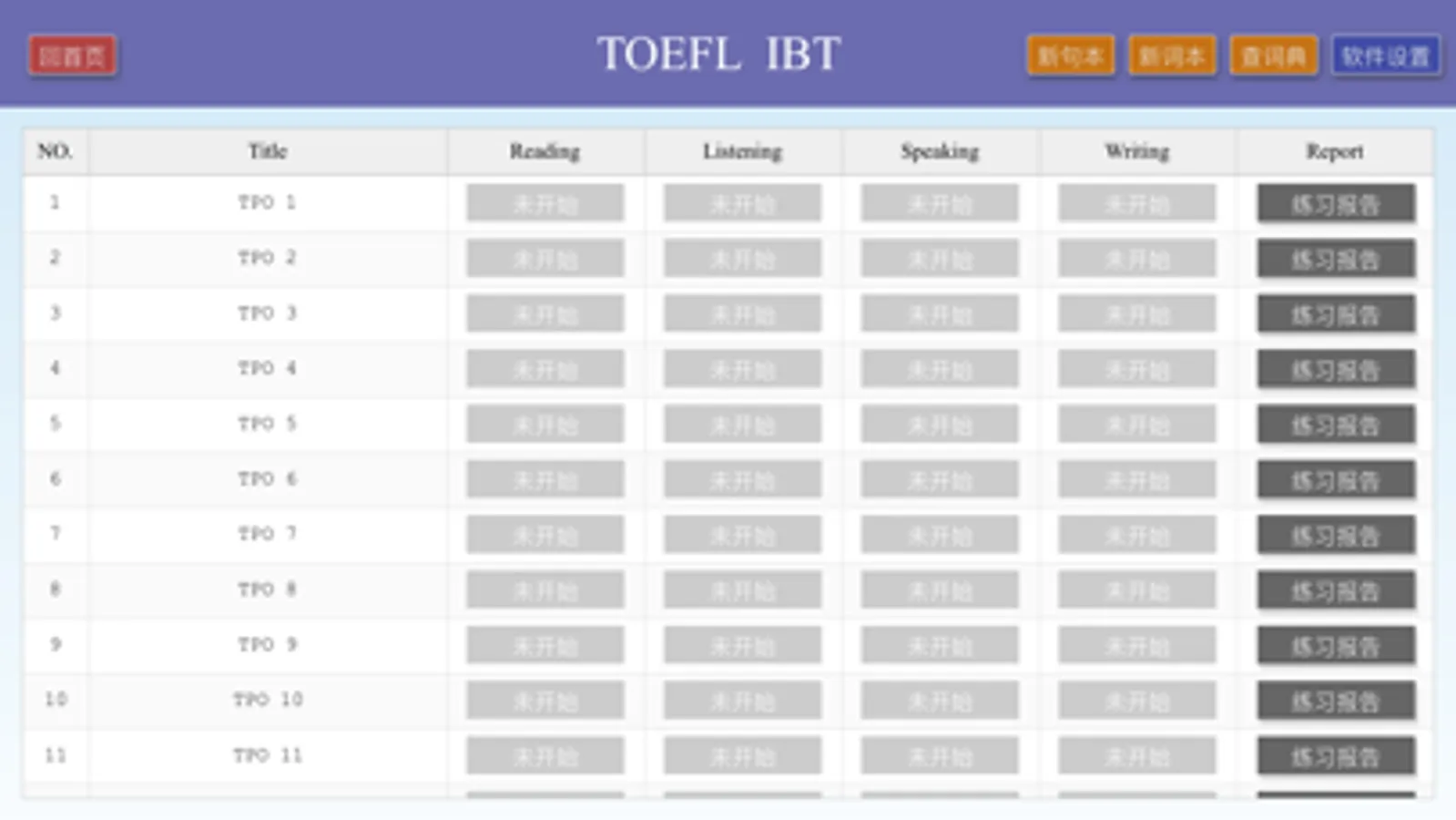Start TPO 2 Listening section
This screenshot has width=1456, height=820.
pyautogui.click(x=742, y=259)
